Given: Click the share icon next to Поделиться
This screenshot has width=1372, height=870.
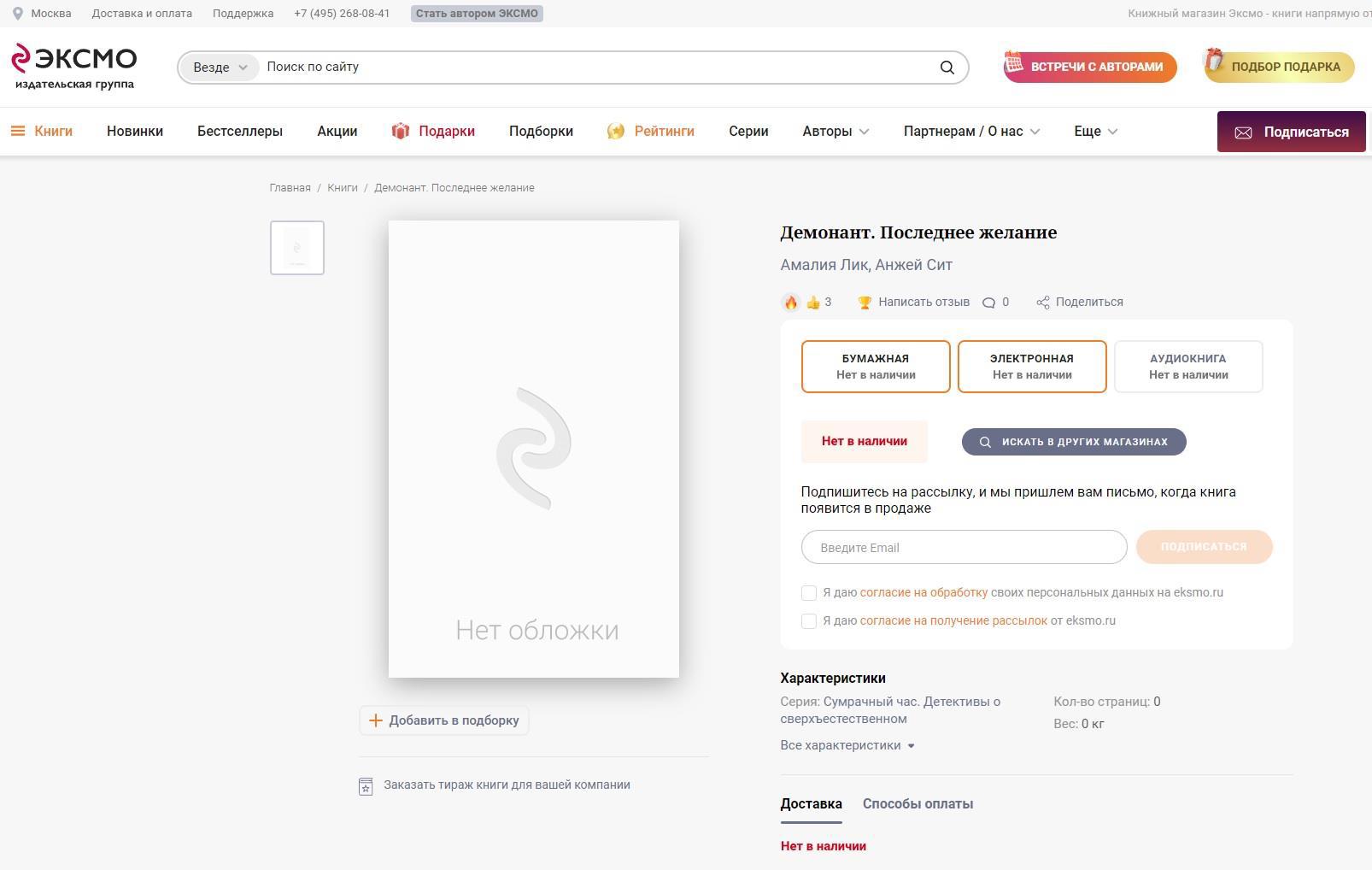Looking at the screenshot, I should [1042, 303].
